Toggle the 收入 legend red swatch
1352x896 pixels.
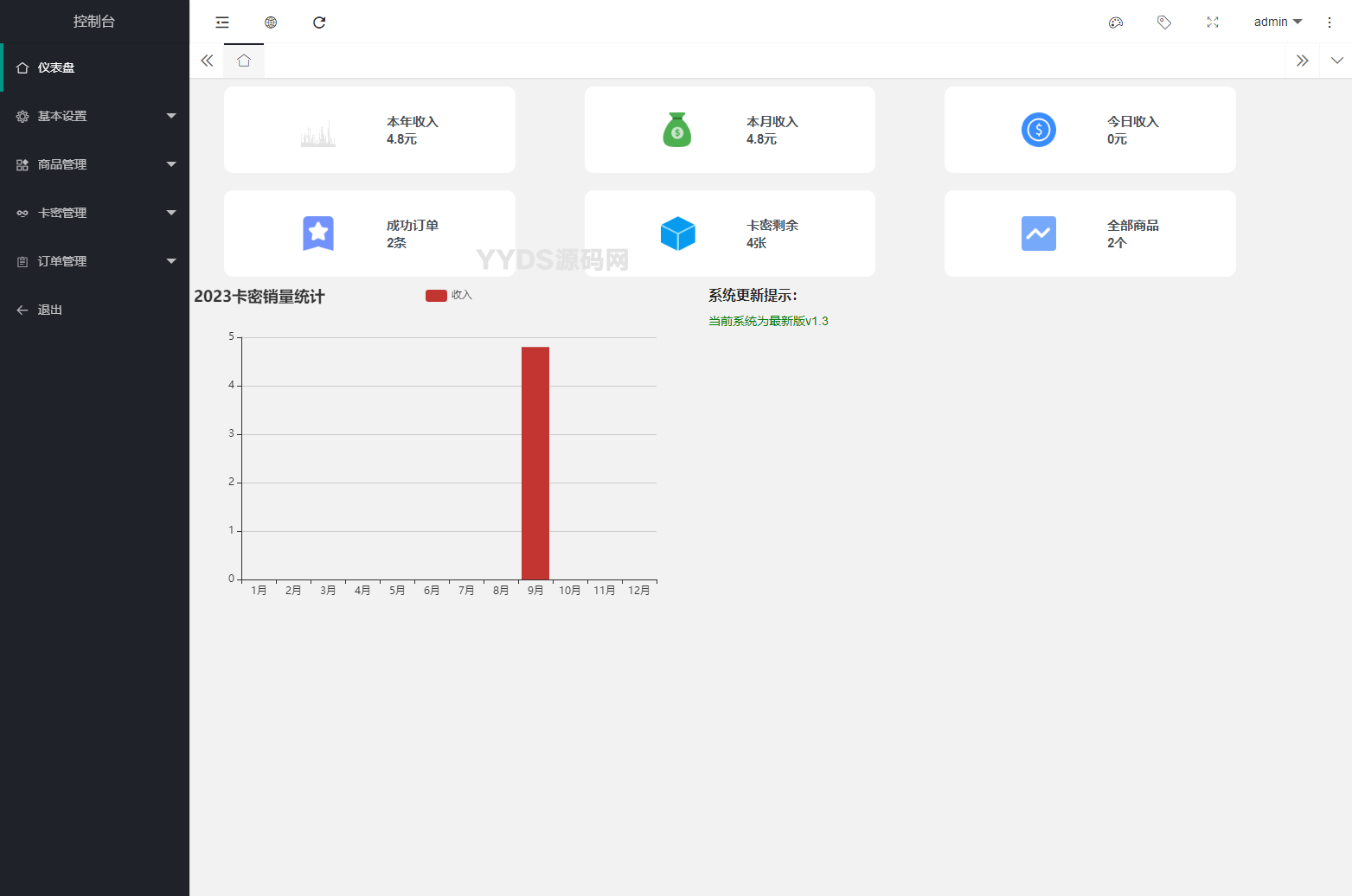[x=436, y=296]
